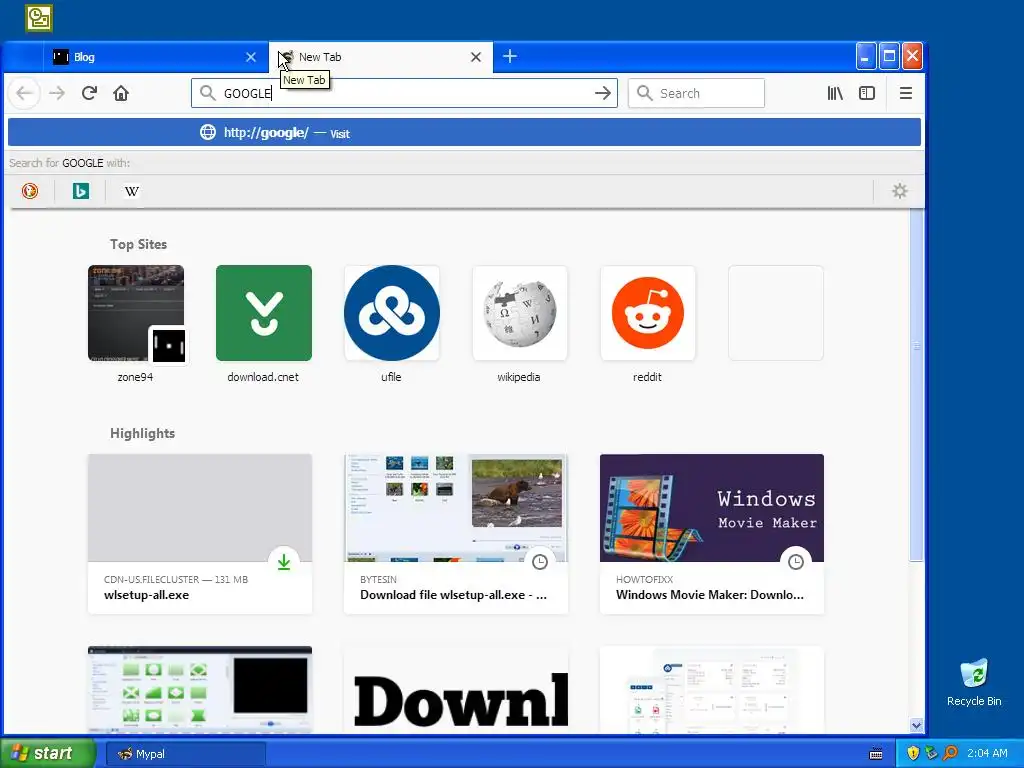Select the New Tab tab
The image size is (1024, 768).
[381, 57]
